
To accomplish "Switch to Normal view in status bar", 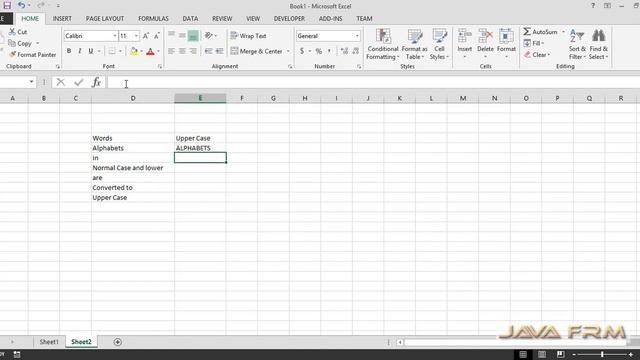I will tap(523, 354).
